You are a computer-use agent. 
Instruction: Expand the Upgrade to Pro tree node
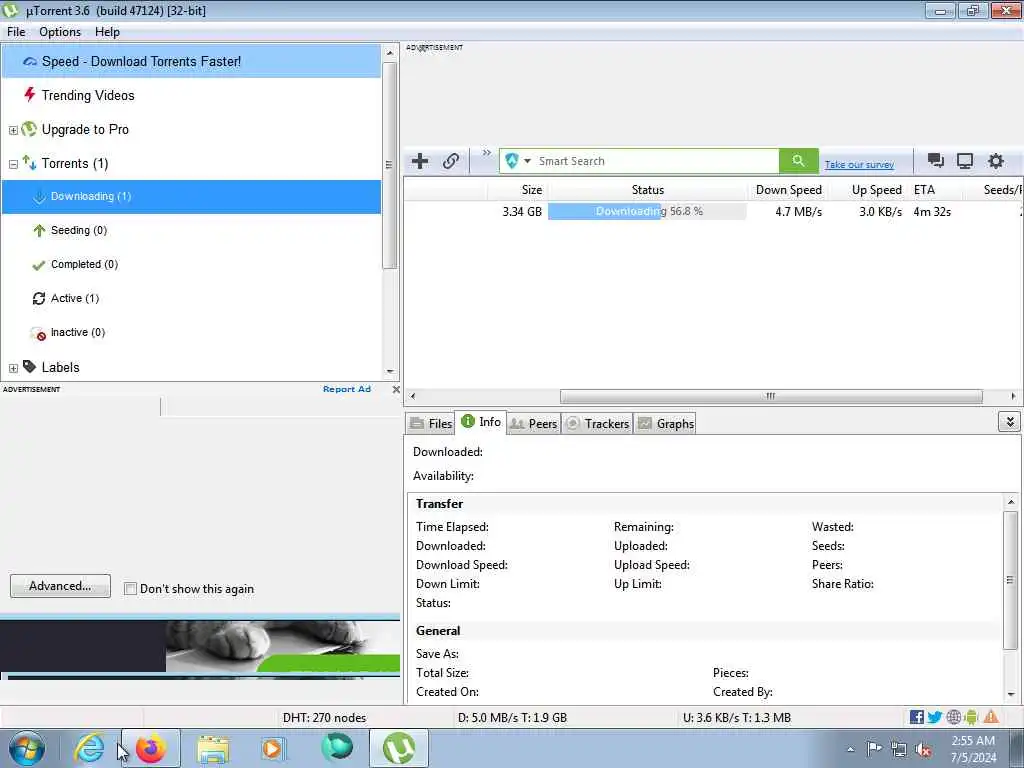click(13, 130)
